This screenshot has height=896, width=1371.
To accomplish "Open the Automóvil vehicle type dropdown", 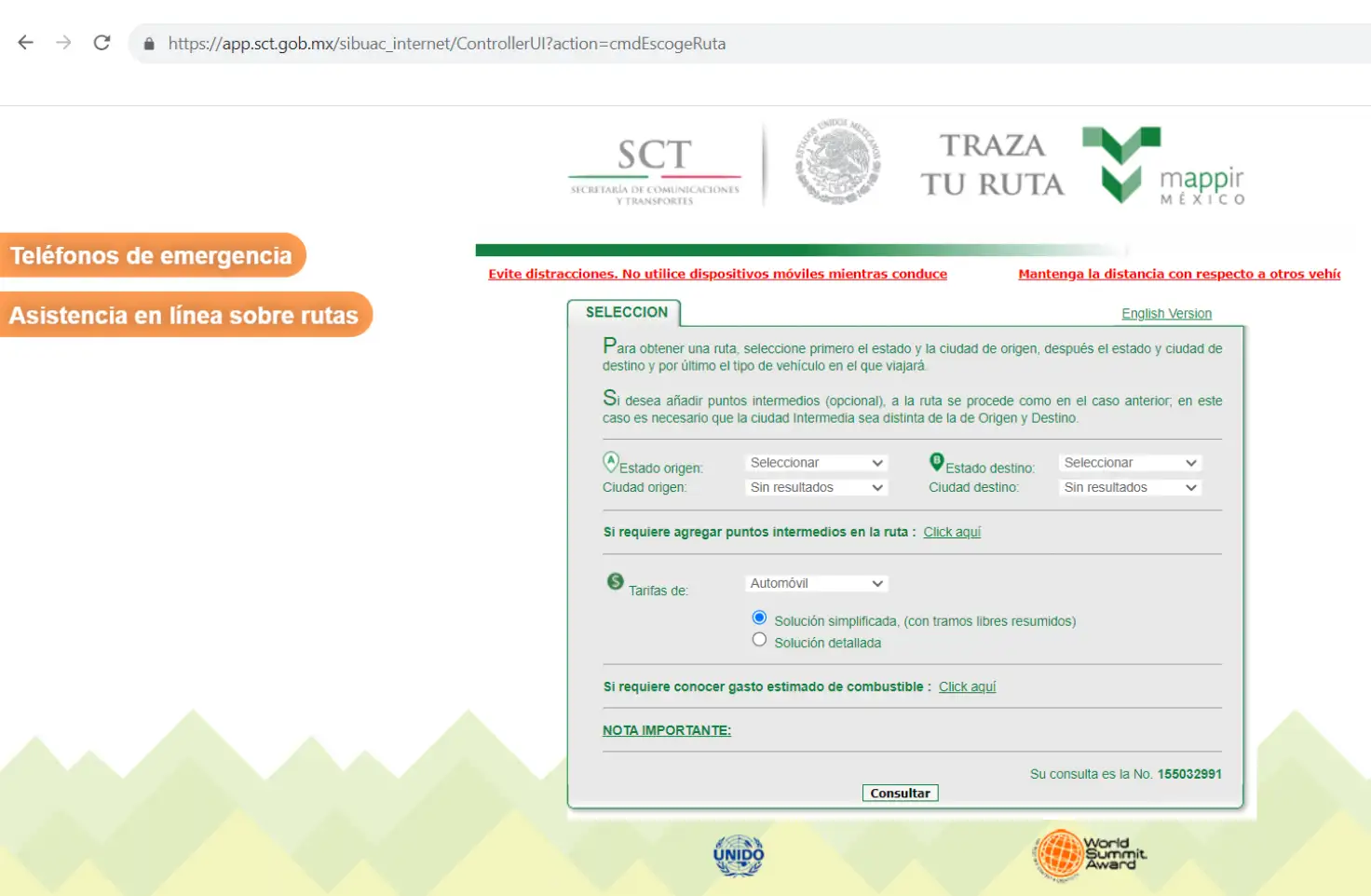I will [816, 582].
